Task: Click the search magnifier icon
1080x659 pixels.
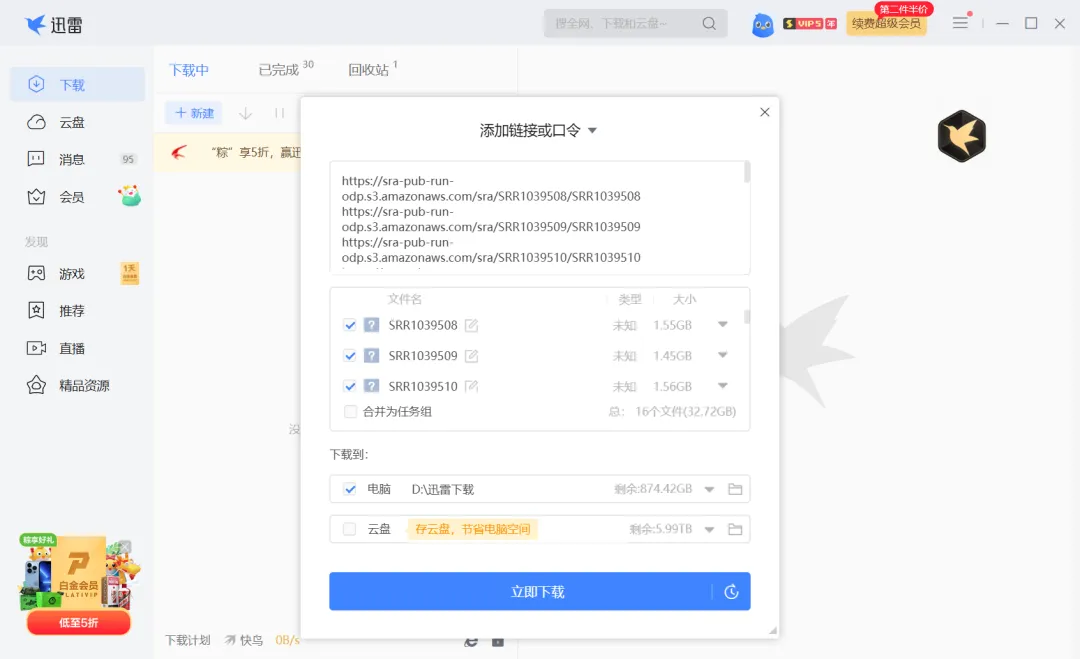Action: [709, 23]
